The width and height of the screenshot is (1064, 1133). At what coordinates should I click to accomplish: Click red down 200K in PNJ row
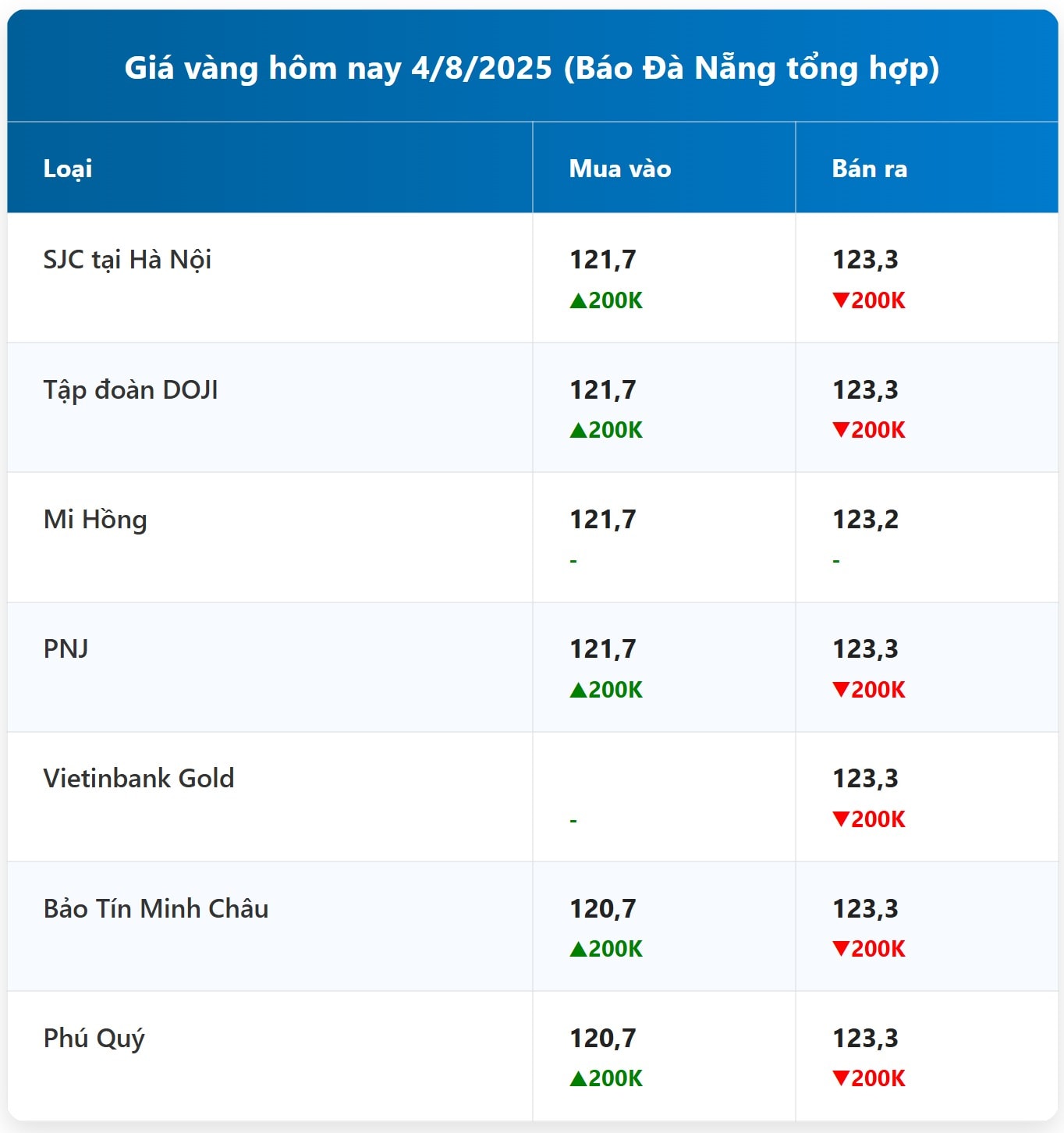[869, 690]
